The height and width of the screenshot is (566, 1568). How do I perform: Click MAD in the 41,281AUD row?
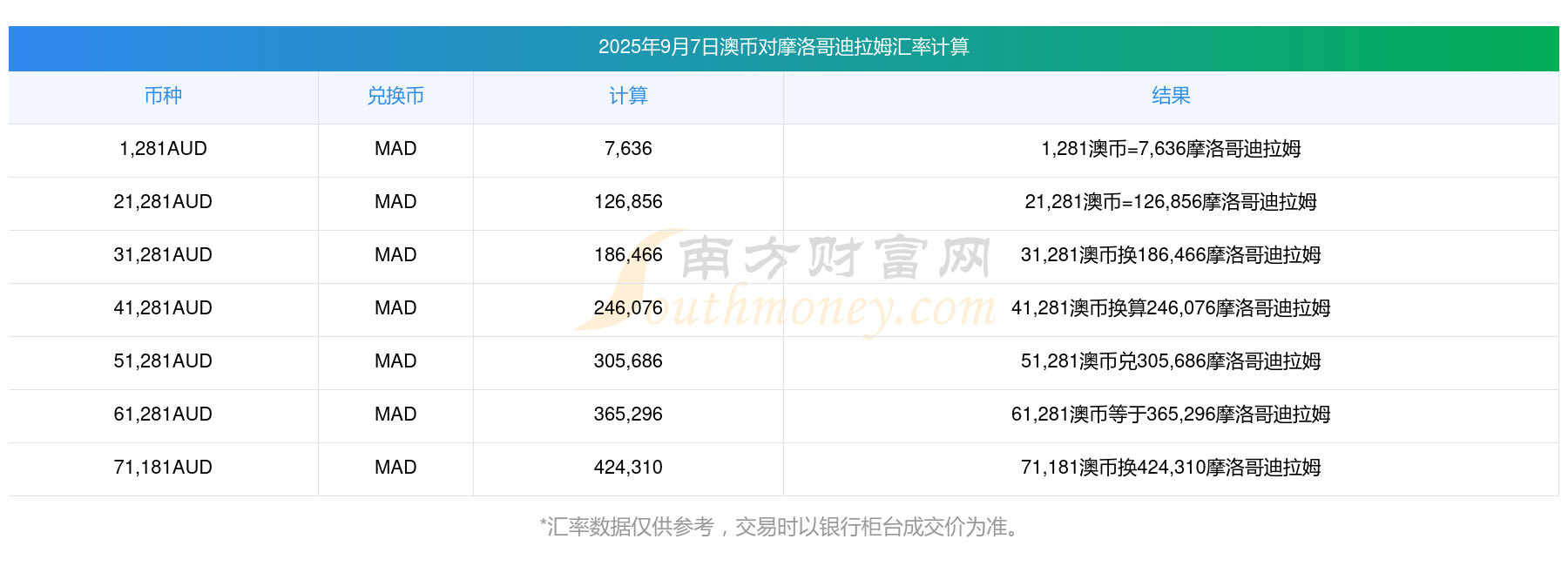click(x=395, y=308)
